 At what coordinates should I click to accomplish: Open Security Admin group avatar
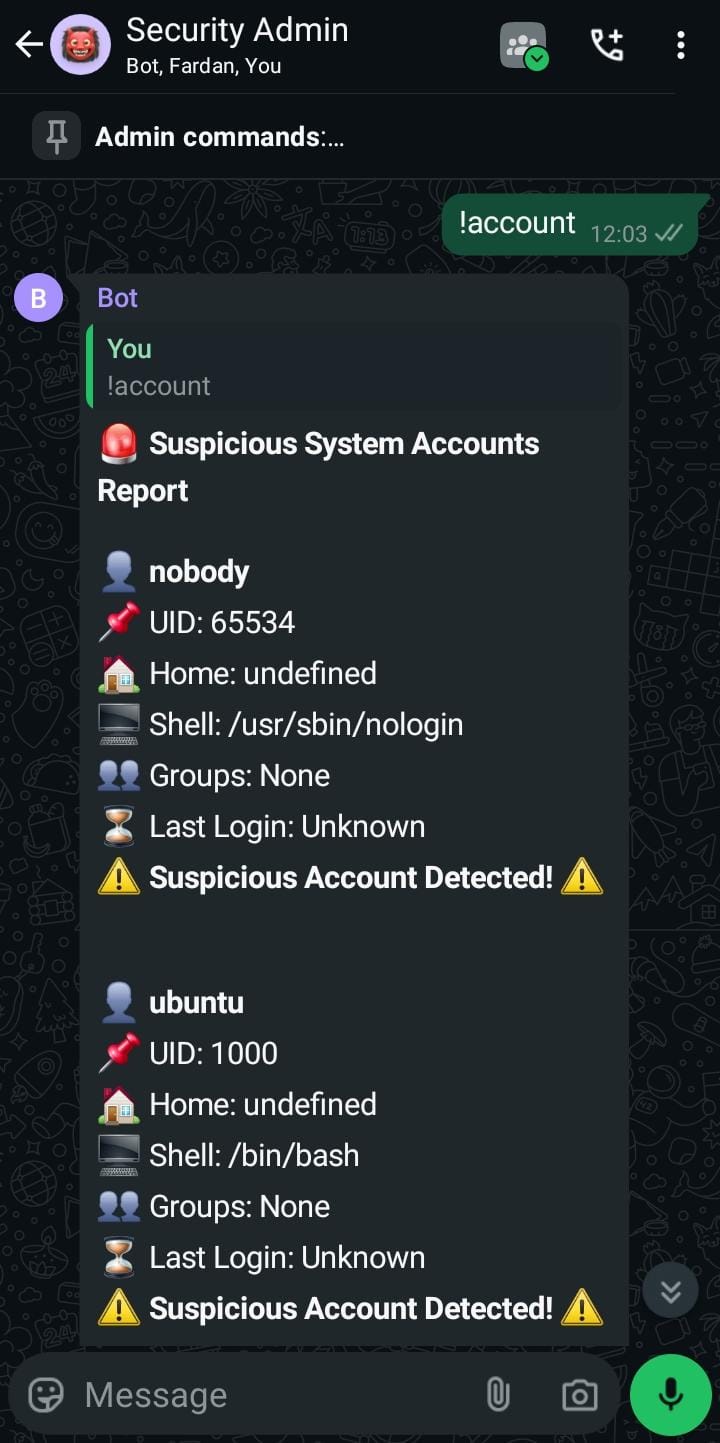[x=81, y=45]
